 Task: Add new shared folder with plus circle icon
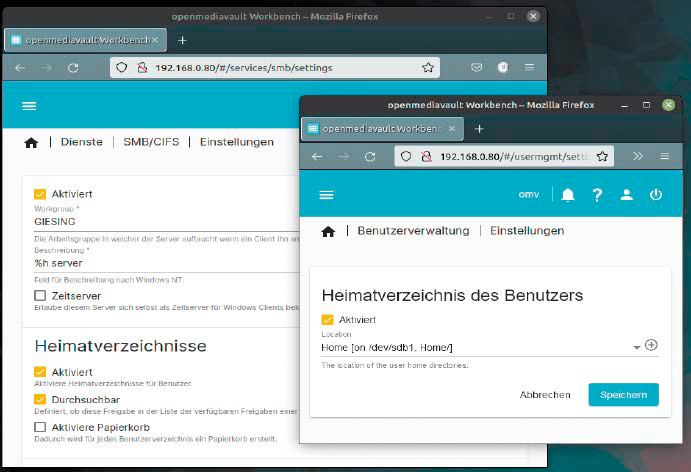pyautogui.click(x=651, y=345)
